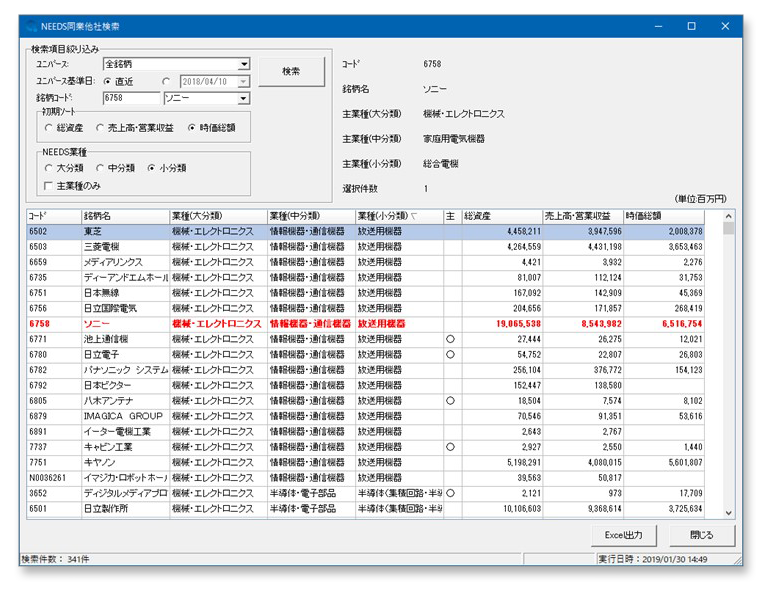Sort by 業種(中分類) column header
The height and width of the screenshot is (592, 762).
311,216
